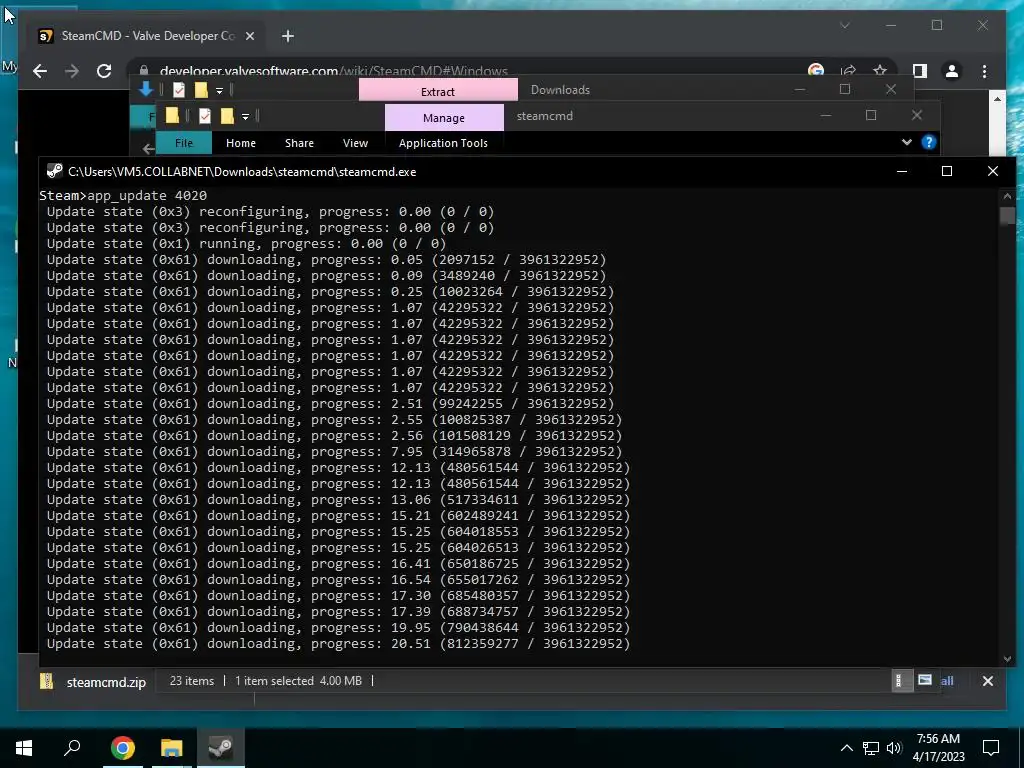This screenshot has width=1024, height=768.
Task: Click the 'app_update 4020' command line
Action: tap(123, 195)
